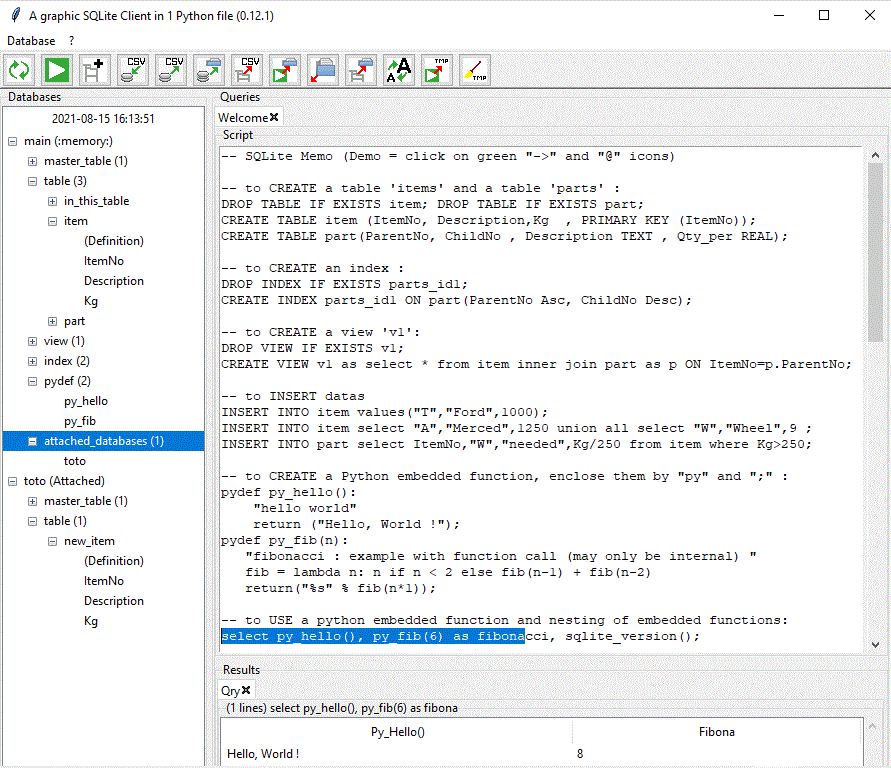Click the Py_Hello() column header

[398, 732]
